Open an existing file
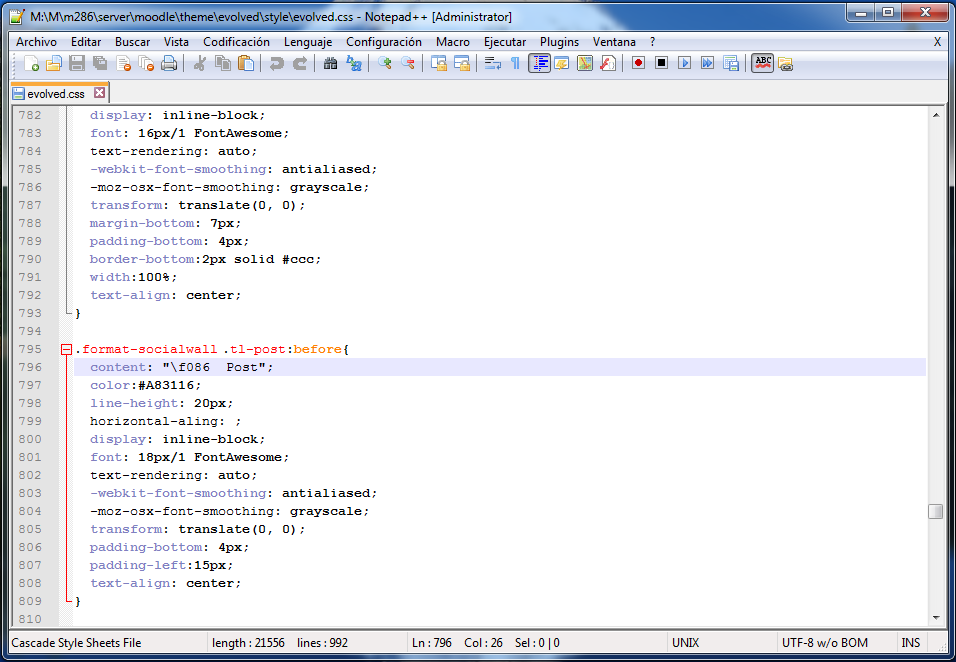 [54, 63]
